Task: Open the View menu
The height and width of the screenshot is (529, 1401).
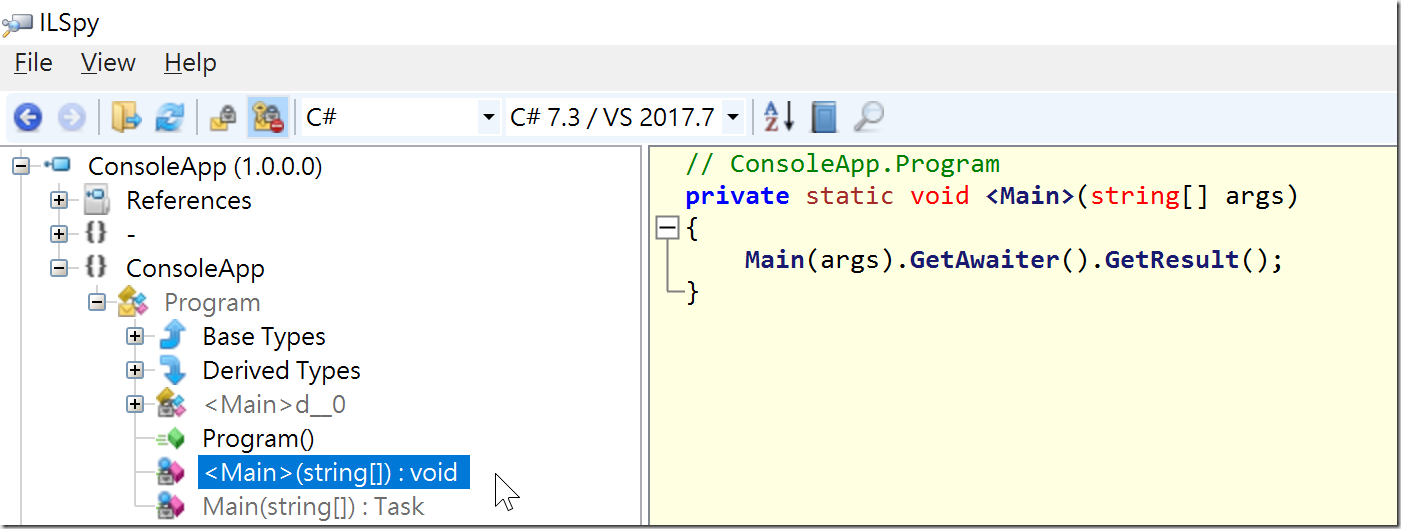Action: click(108, 63)
